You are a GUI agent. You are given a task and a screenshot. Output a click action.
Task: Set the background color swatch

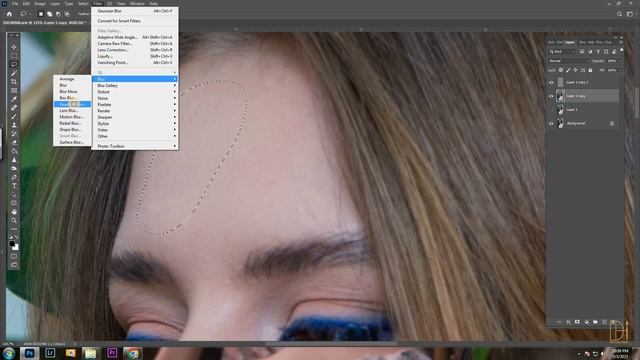pos(16,247)
